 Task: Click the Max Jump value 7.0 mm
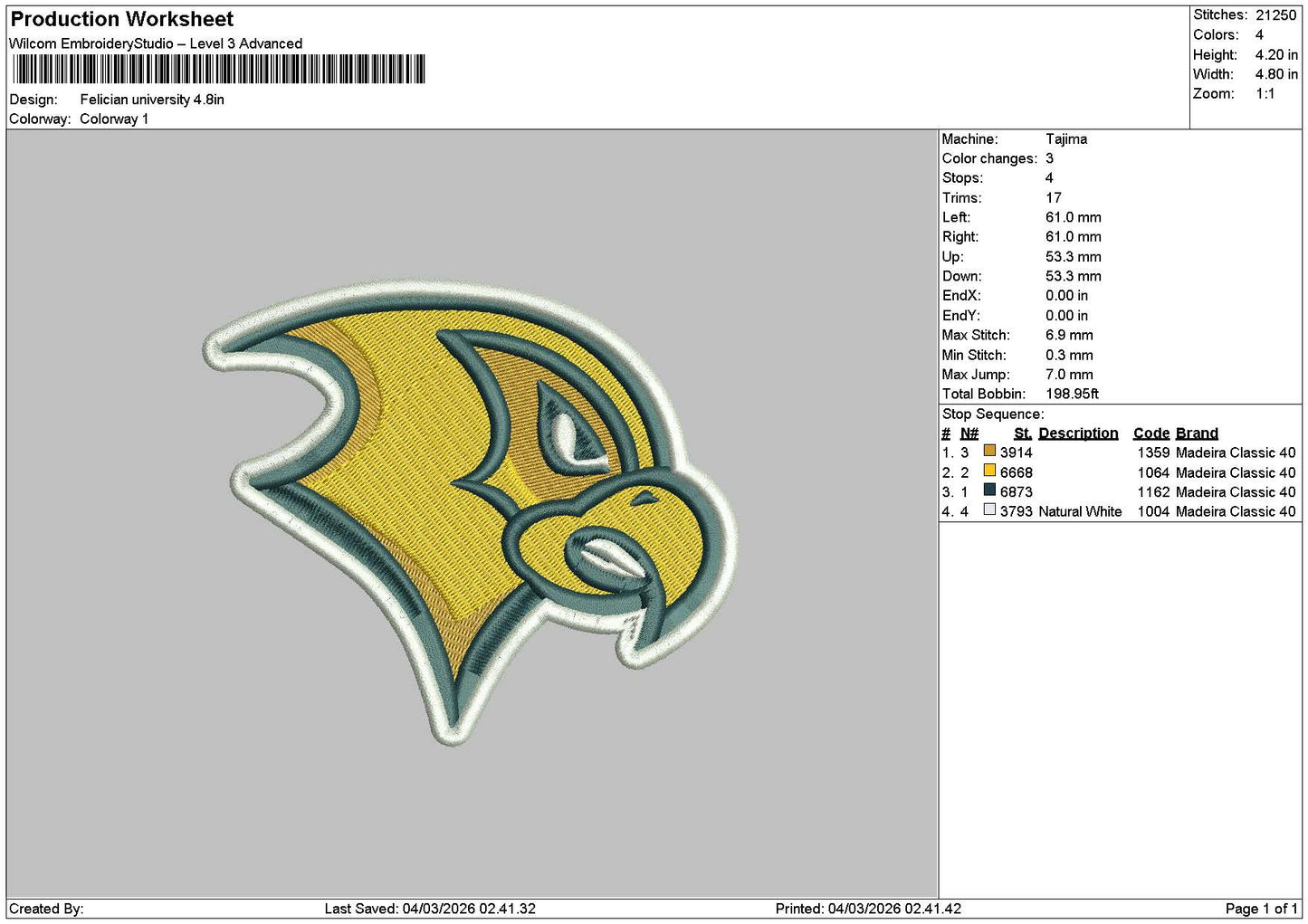(1069, 375)
